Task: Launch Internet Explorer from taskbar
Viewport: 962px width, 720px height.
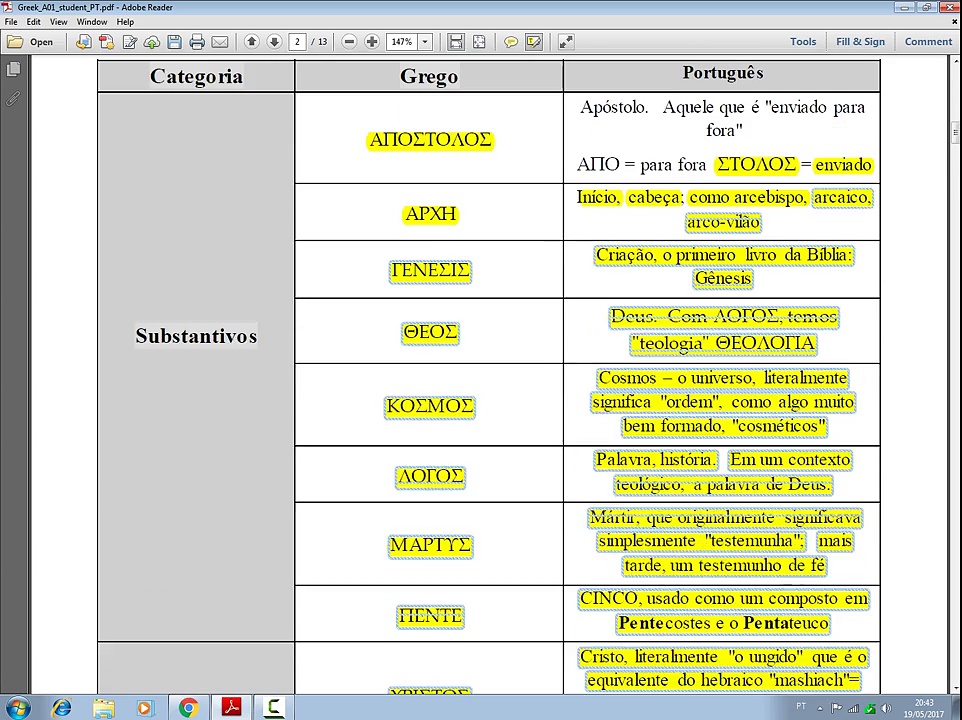Action: 62,707
